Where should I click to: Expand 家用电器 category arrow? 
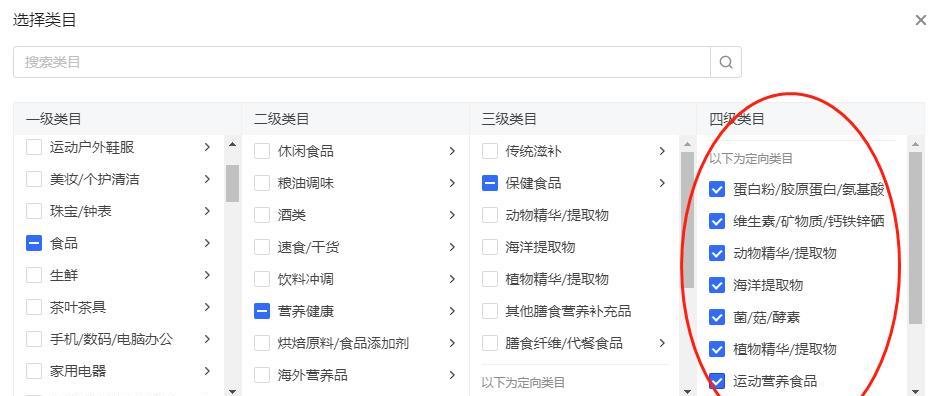(207, 371)
